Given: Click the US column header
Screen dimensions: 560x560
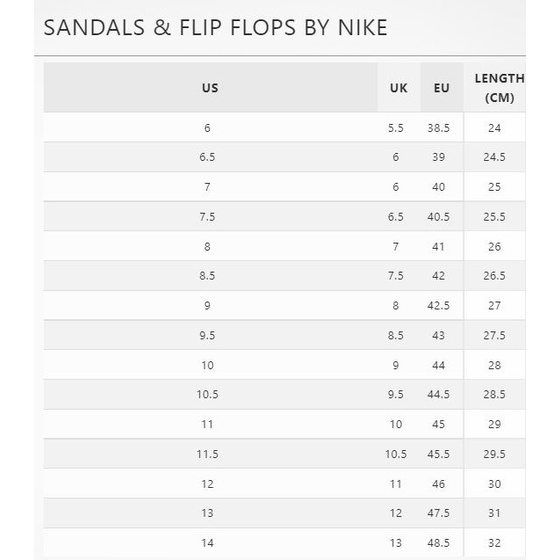Looking at the screenshot, I should click(210, 88).
